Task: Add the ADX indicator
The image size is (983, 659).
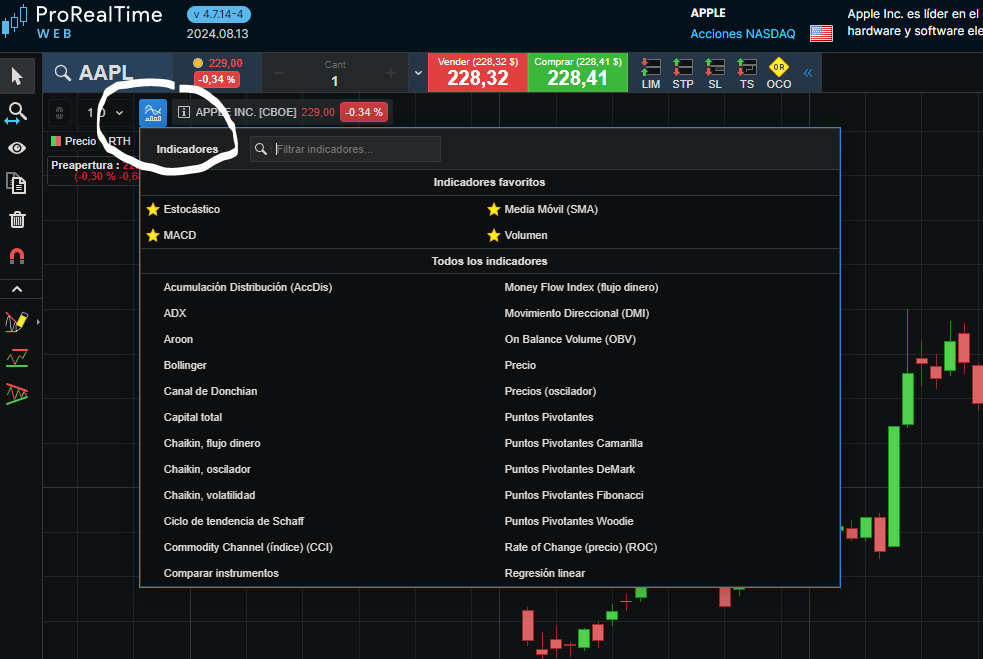Action: tap(175, 313)
